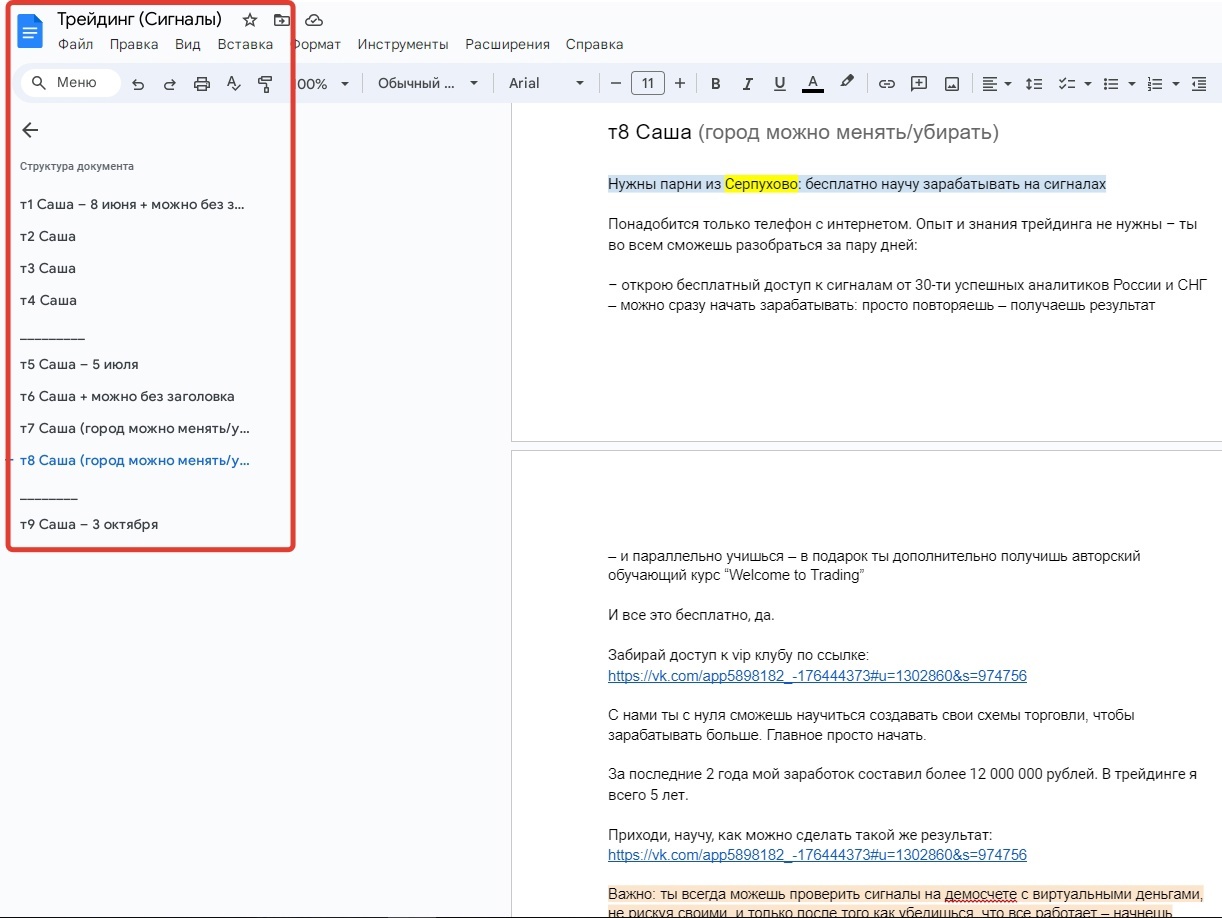
Task: Click the print icon
Action: tap(202, 84)
